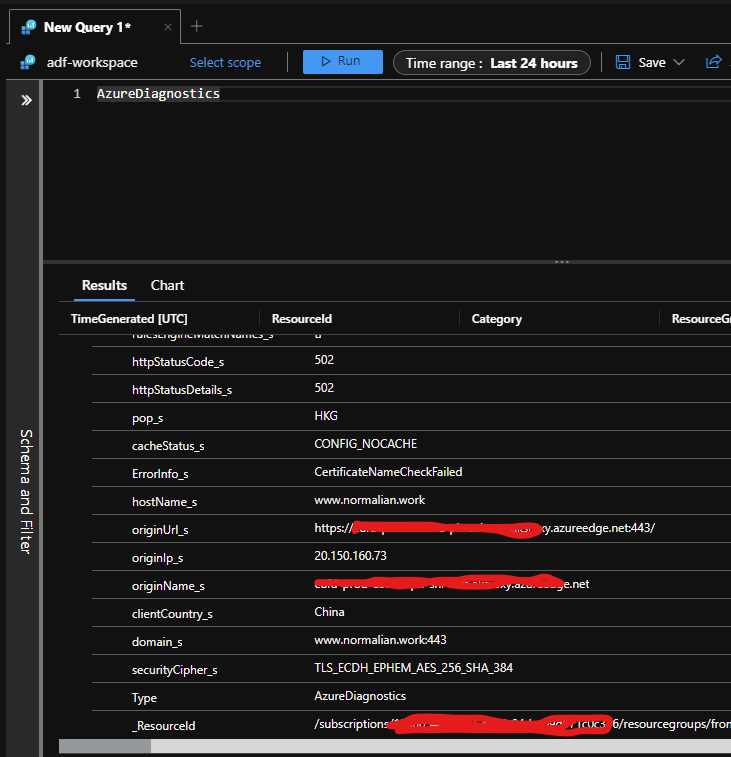Click the Schema and Filter vertical label
Image resolution: width=731 pixels, height=757 pixels.
(26, 491)
